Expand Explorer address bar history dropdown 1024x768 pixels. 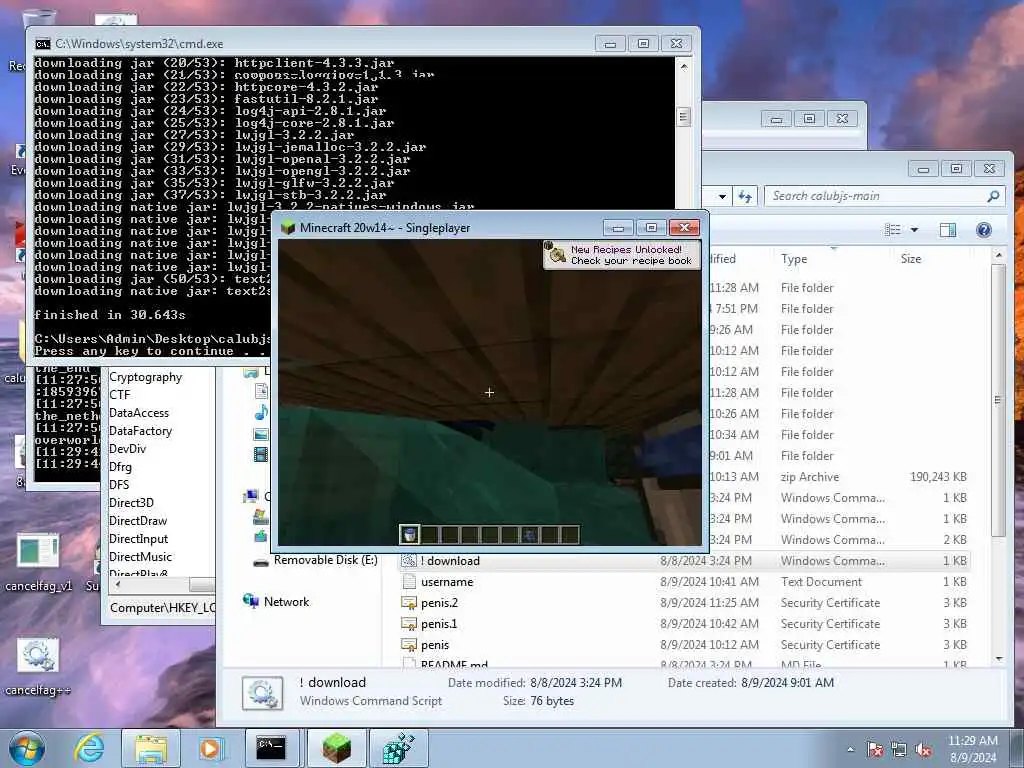[722, 196]
